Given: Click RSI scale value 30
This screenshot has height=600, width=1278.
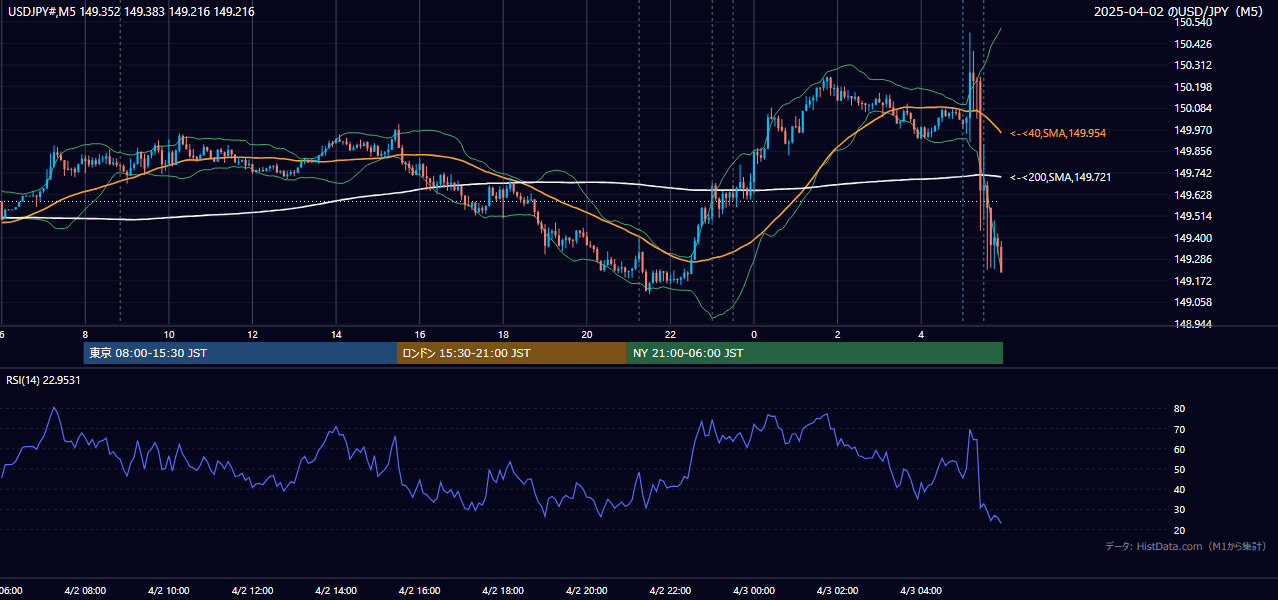Looking at the screenshot, I should click(x=1180, y=509).
